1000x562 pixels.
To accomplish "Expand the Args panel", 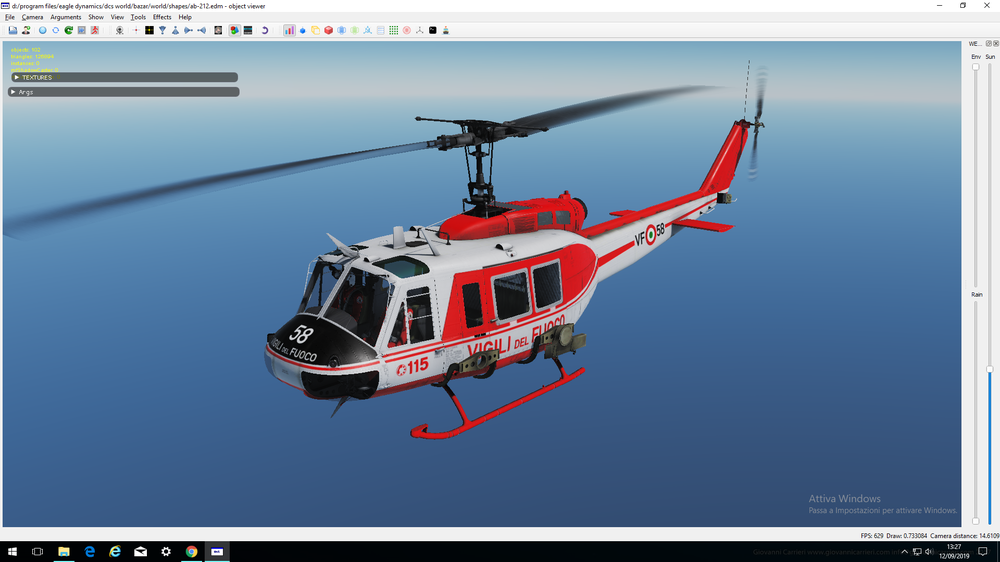I will coord(124,92).
